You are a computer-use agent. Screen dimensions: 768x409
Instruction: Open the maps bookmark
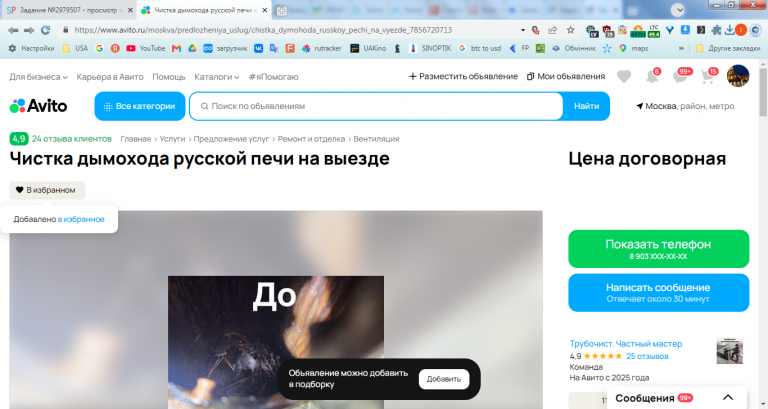click(x=633, y=48)
